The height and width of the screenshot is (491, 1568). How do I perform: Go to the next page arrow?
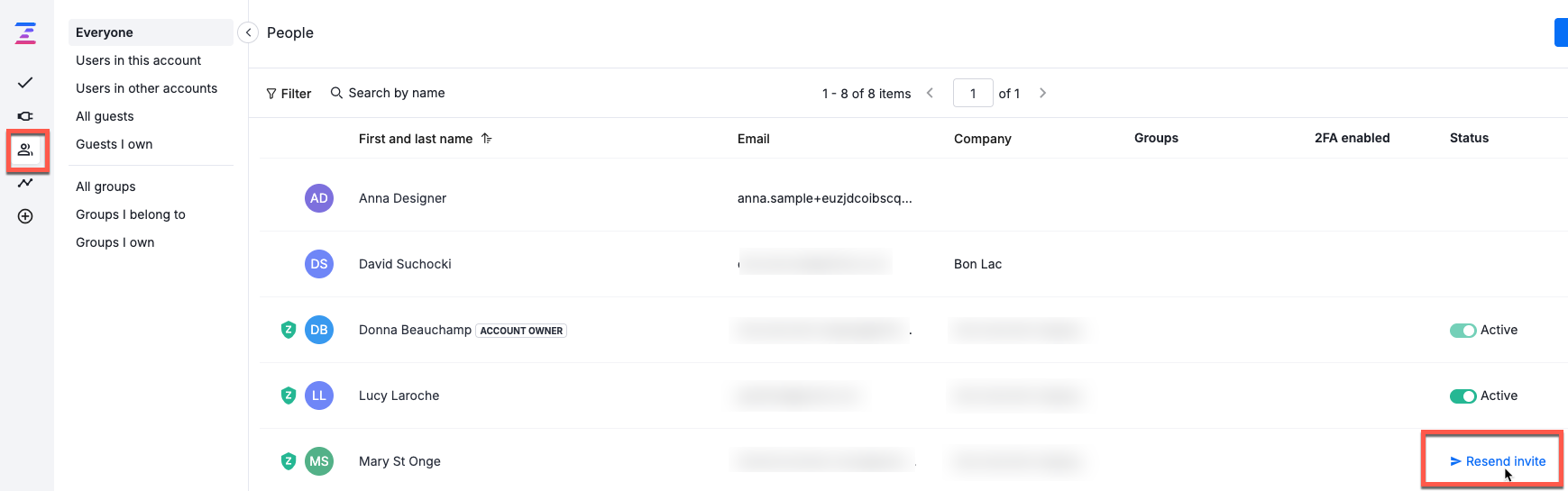click(1042, 93)
